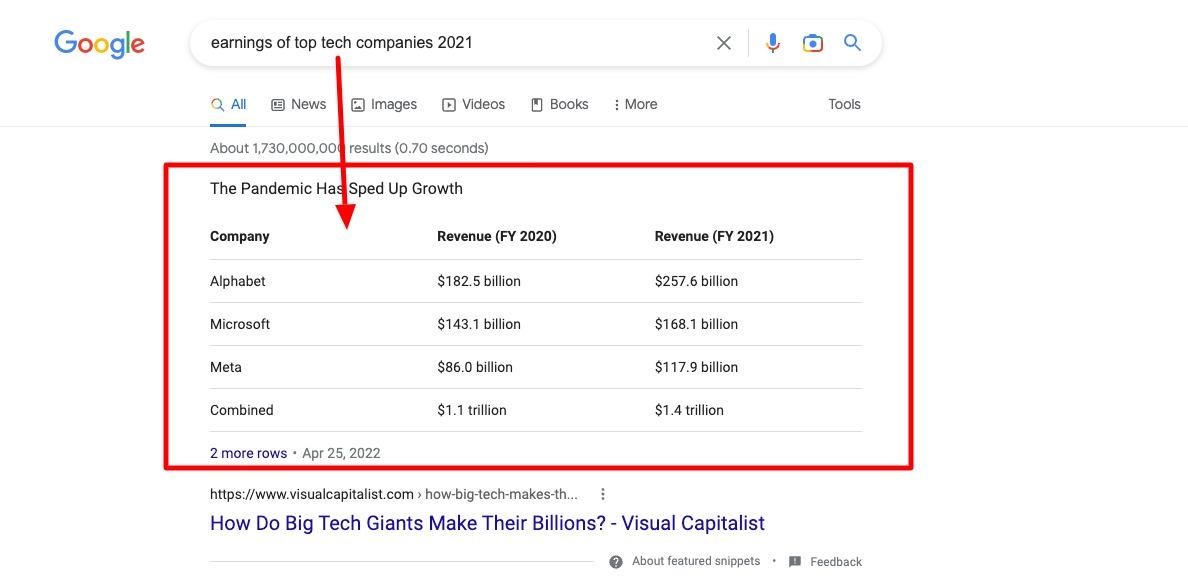The width and height of the screenshot is (1188, 585).
Task: Select the Books tab
Action: tap(559, 105)
